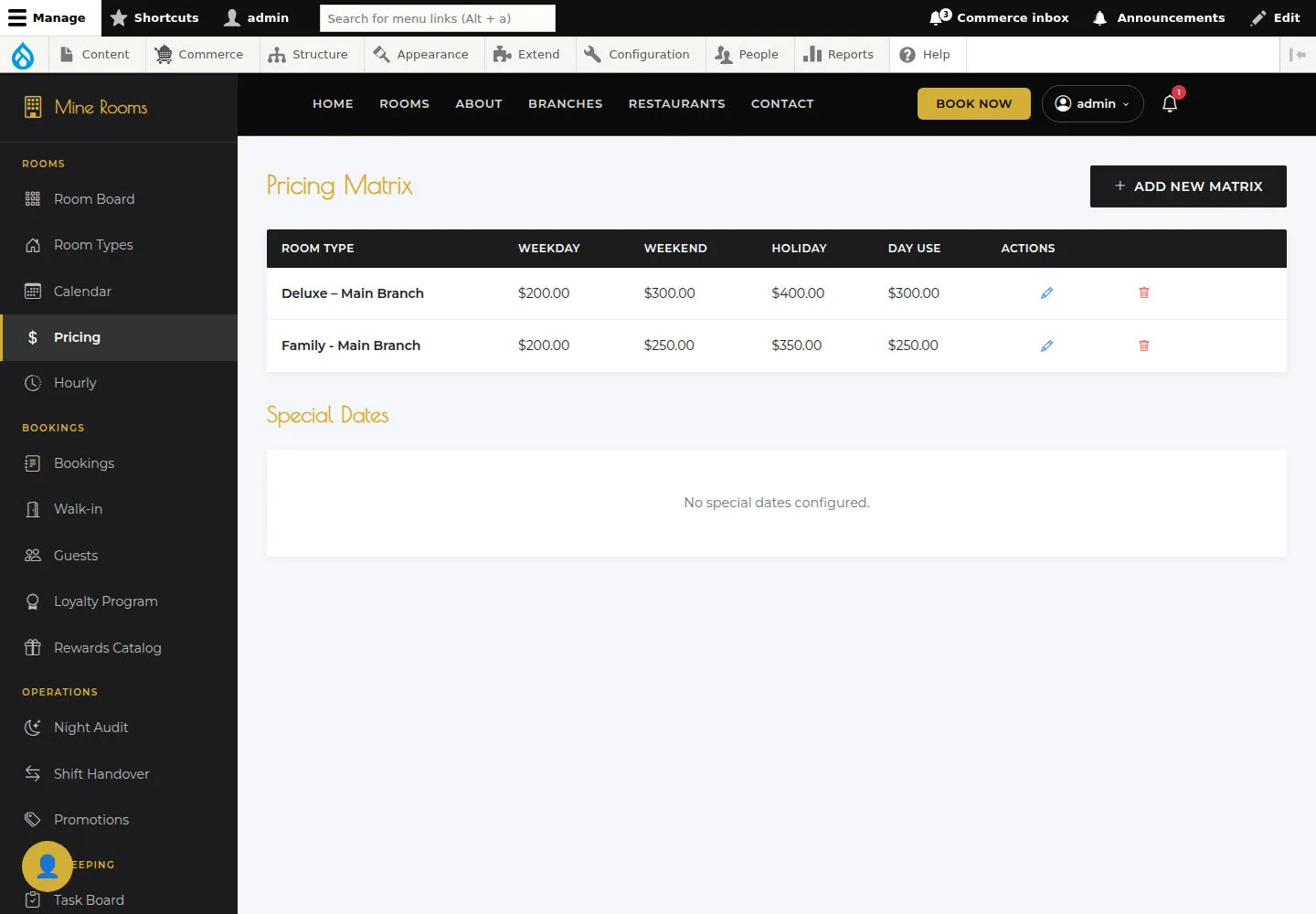Viewport: 1316px width, 914px height.
Task: Open Announcements in the toolbar
Action: click(1158, 17)
